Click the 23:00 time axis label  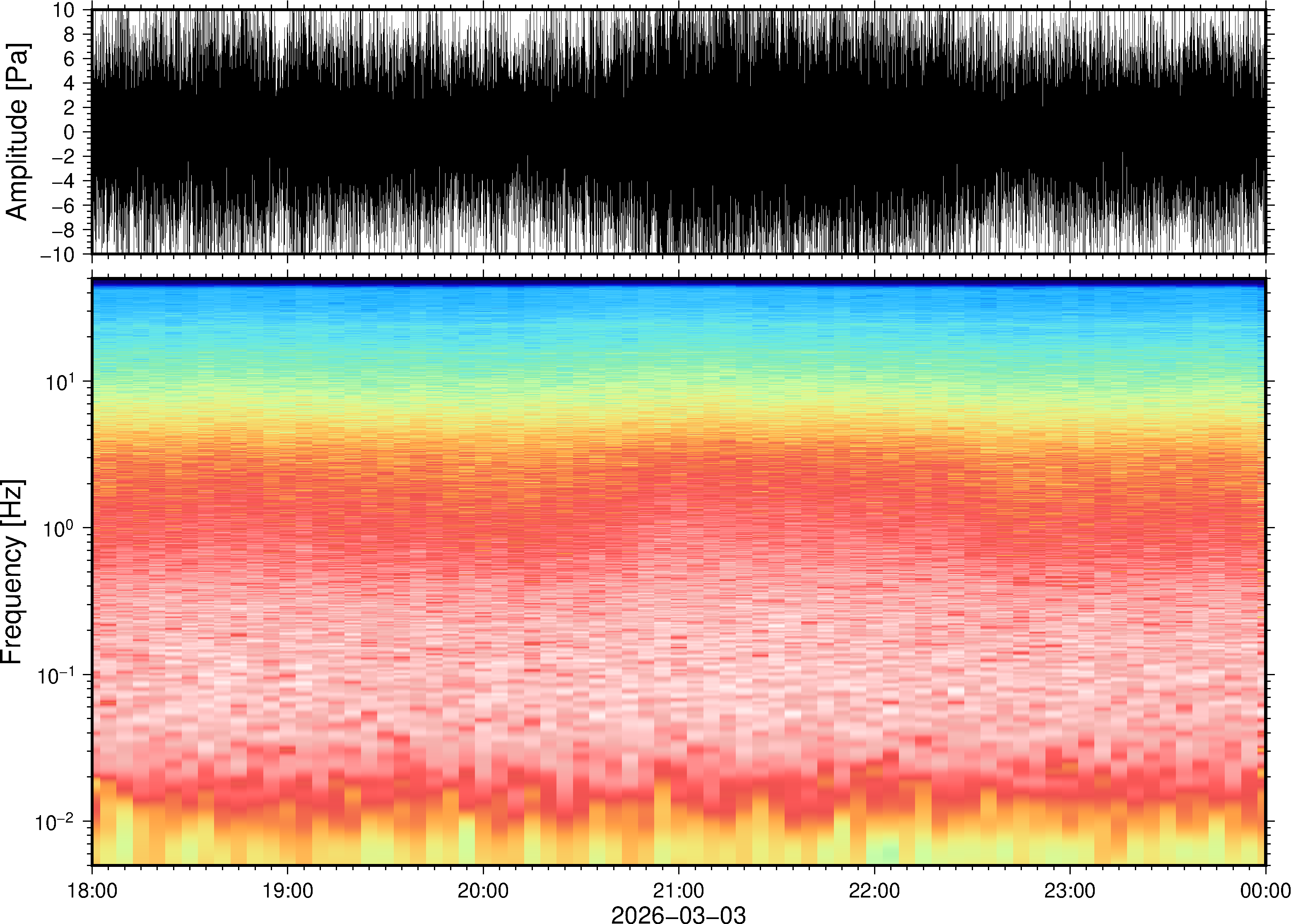point(1069,890)
